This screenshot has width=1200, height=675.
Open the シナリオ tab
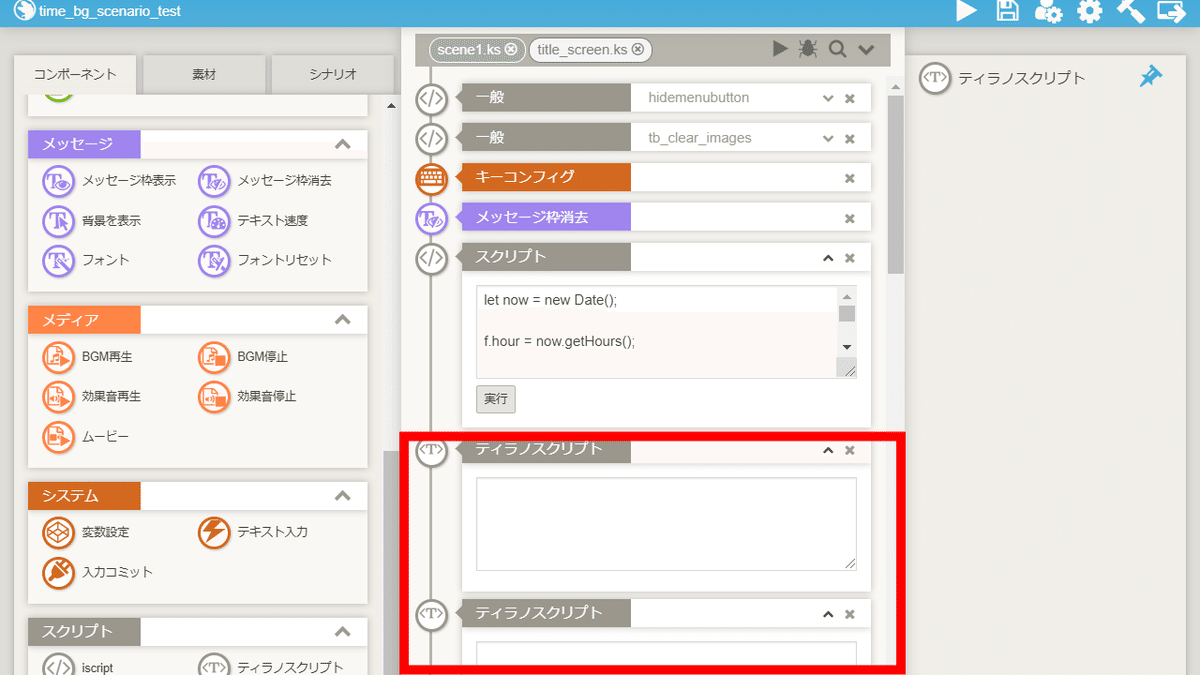331,74
